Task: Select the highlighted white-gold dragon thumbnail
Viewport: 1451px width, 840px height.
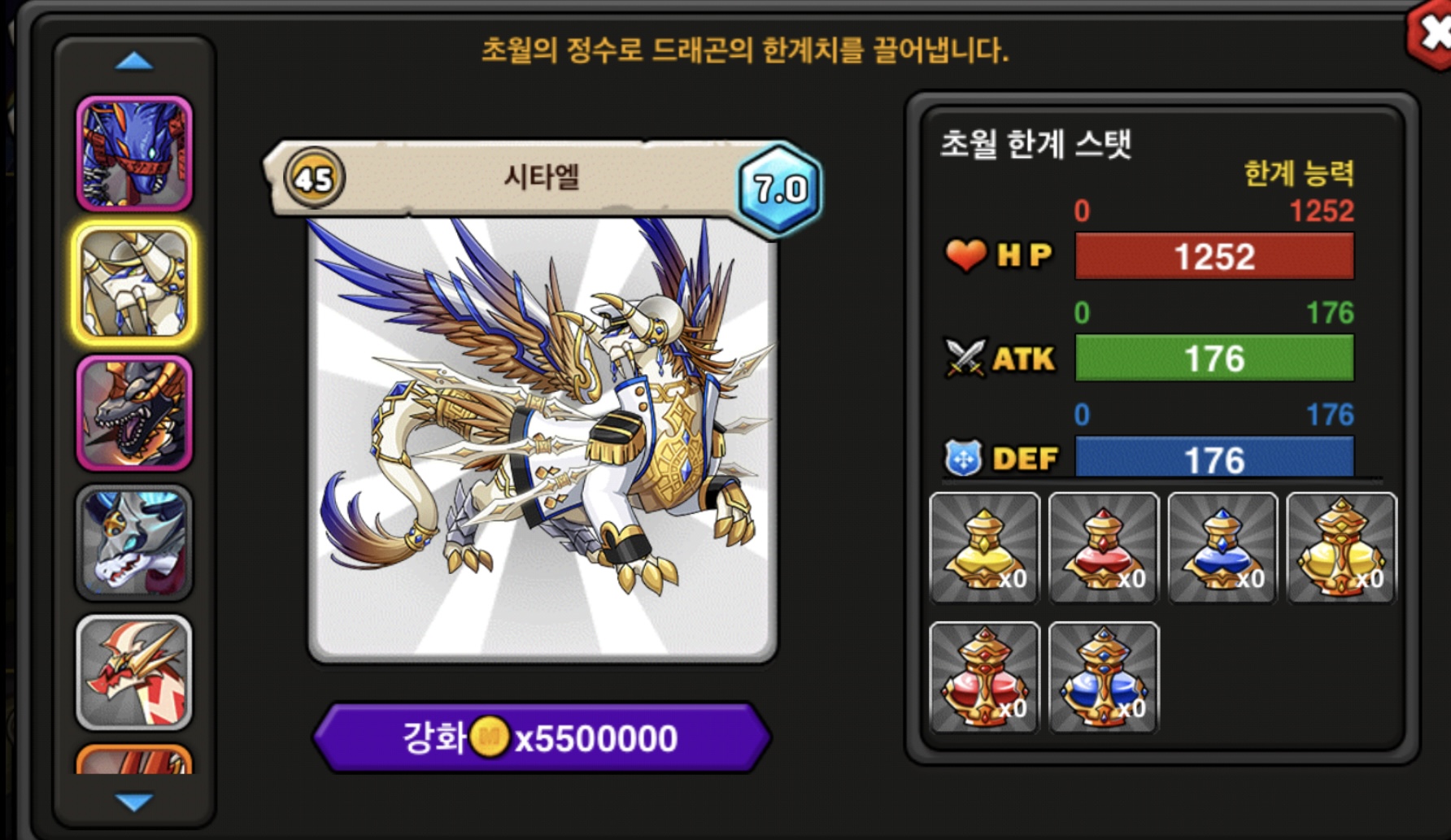Action: (134, 283)
